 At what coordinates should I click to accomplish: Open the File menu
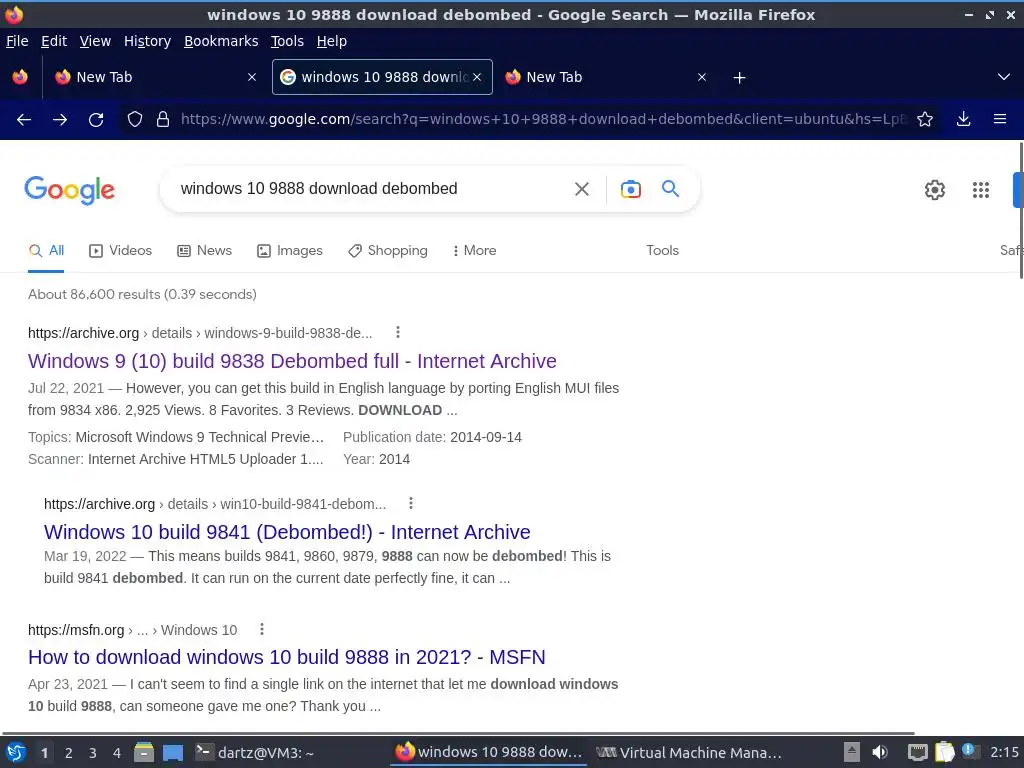point(17,41)
